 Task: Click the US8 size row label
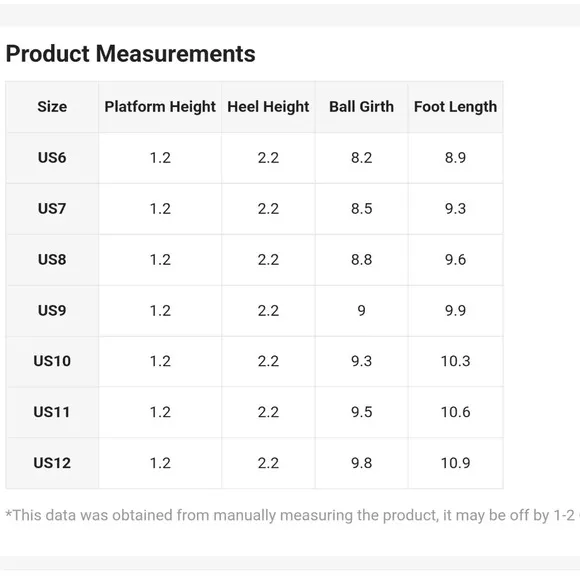(52, 260)
